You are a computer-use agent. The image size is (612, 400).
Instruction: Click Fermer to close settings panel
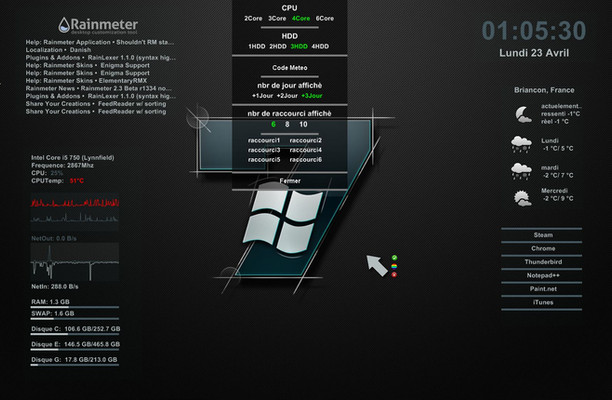pyautogui.click(x=290, y=181)
